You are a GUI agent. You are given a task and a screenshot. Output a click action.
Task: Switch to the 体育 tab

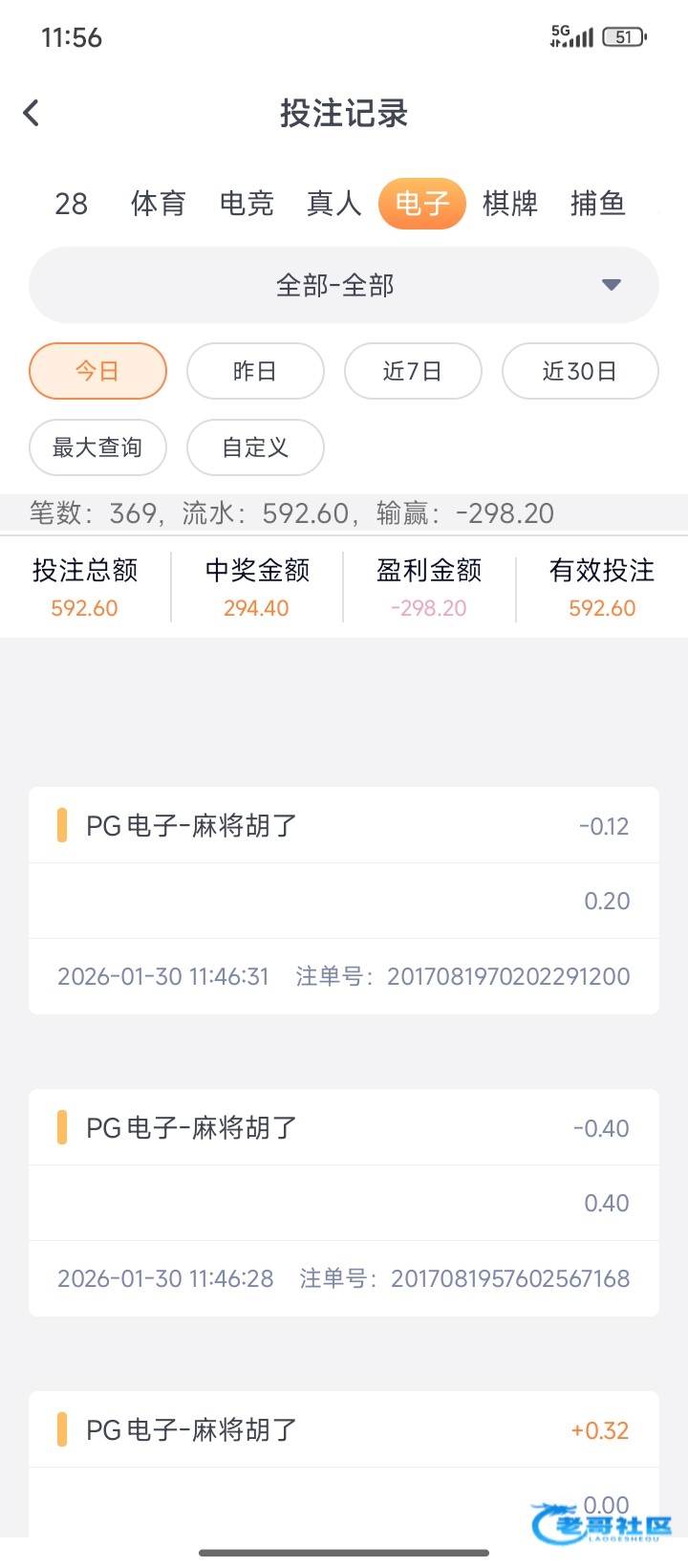point(158,204)
